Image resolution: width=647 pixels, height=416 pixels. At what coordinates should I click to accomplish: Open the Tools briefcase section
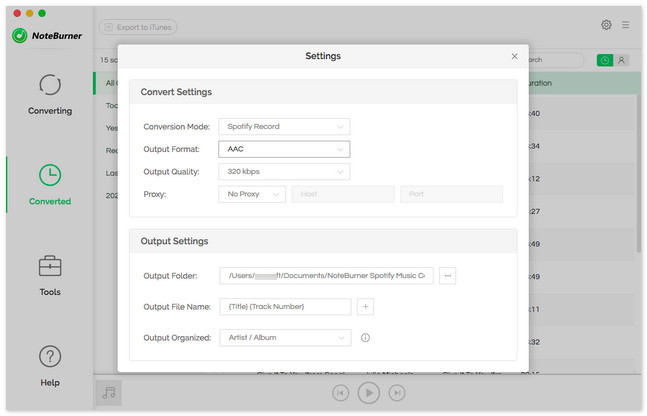tap(50, 275)
